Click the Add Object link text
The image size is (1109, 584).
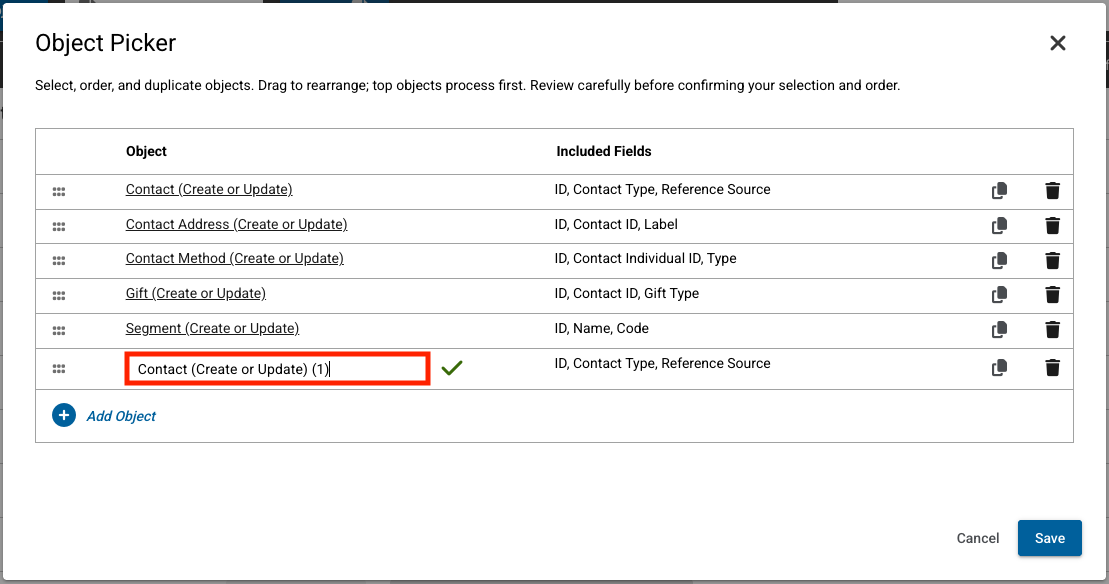coord(121,416)
